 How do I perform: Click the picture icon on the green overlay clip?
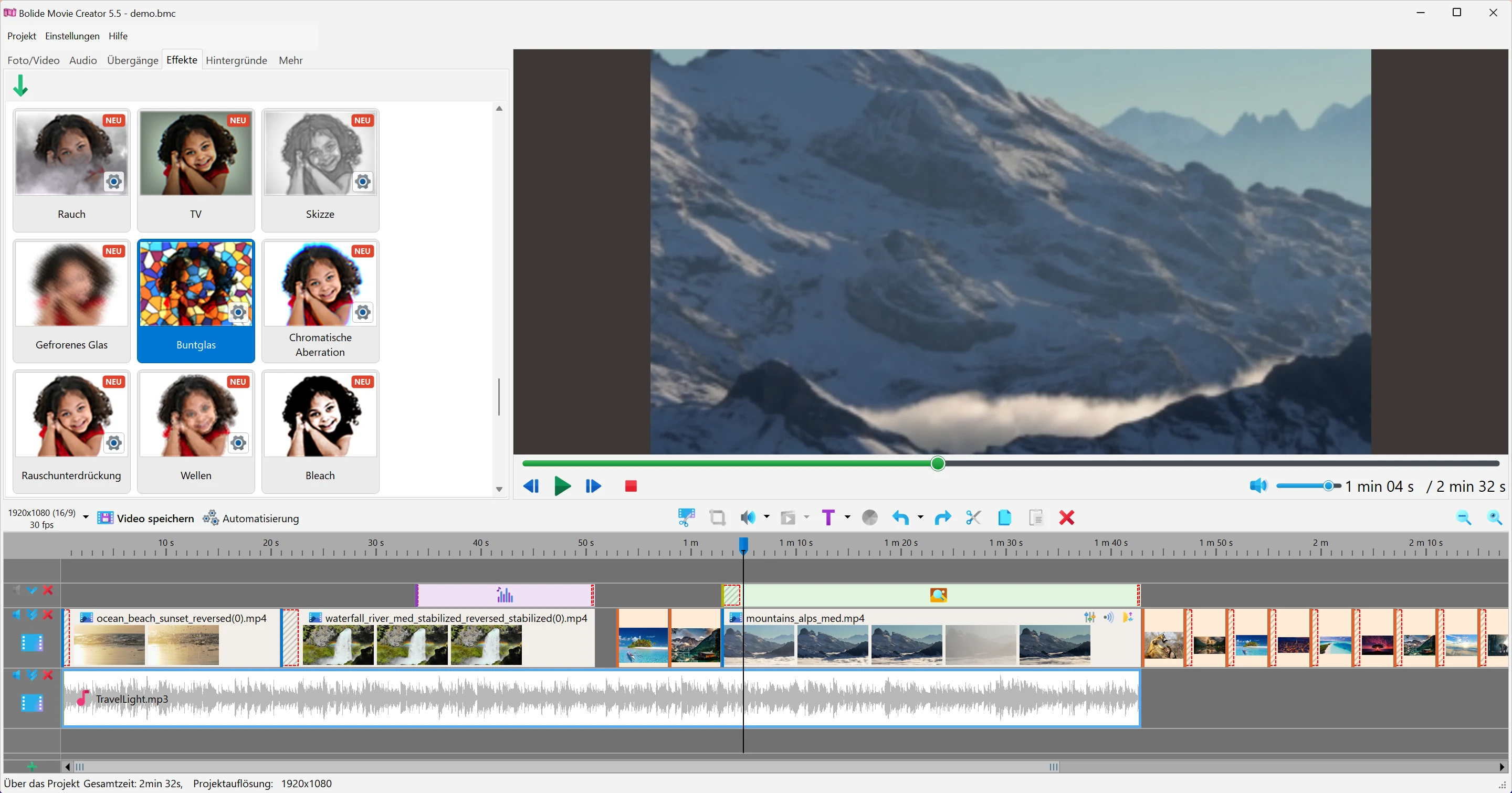(939, 595)
